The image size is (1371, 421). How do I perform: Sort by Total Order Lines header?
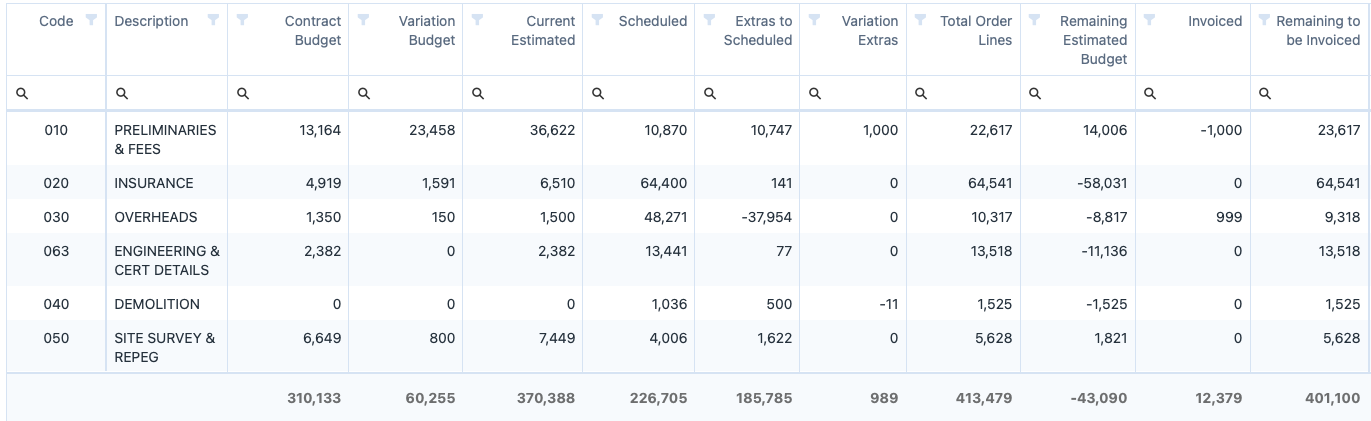point(976,30)
